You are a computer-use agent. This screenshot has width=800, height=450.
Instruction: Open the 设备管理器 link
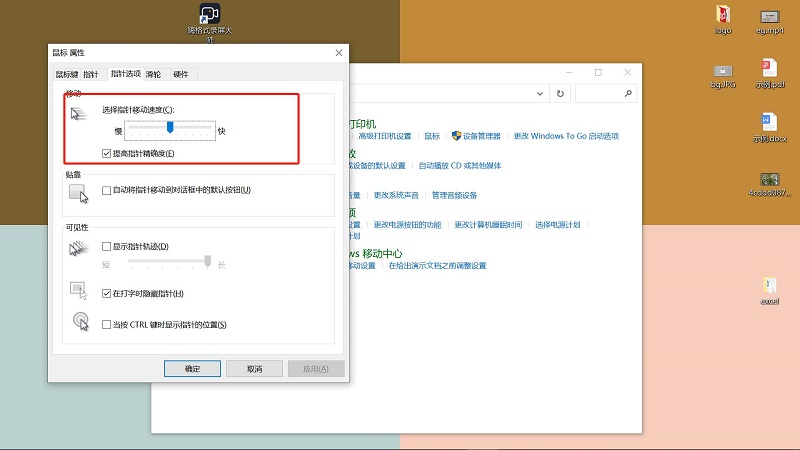point(480,136)
